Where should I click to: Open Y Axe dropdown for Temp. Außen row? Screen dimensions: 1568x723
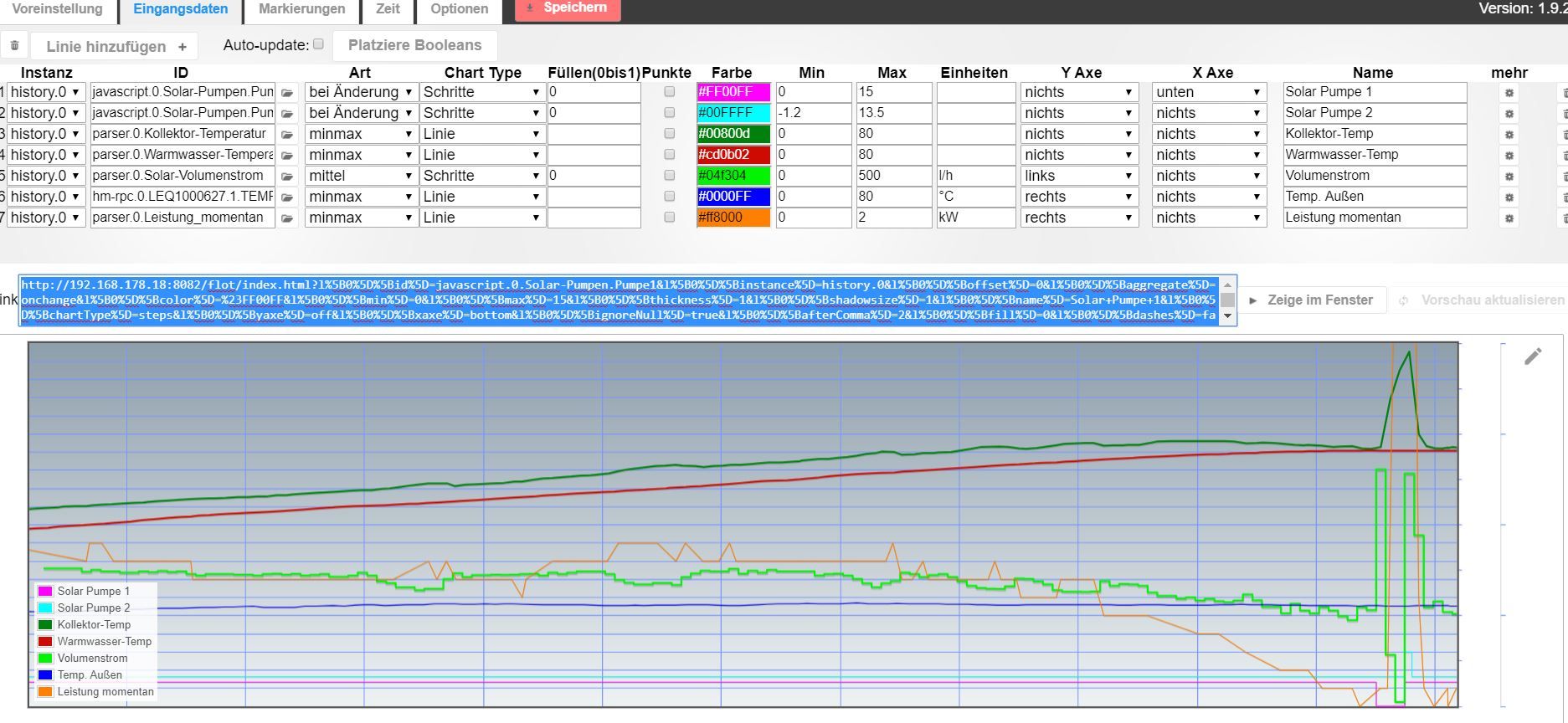point(1079,197)
